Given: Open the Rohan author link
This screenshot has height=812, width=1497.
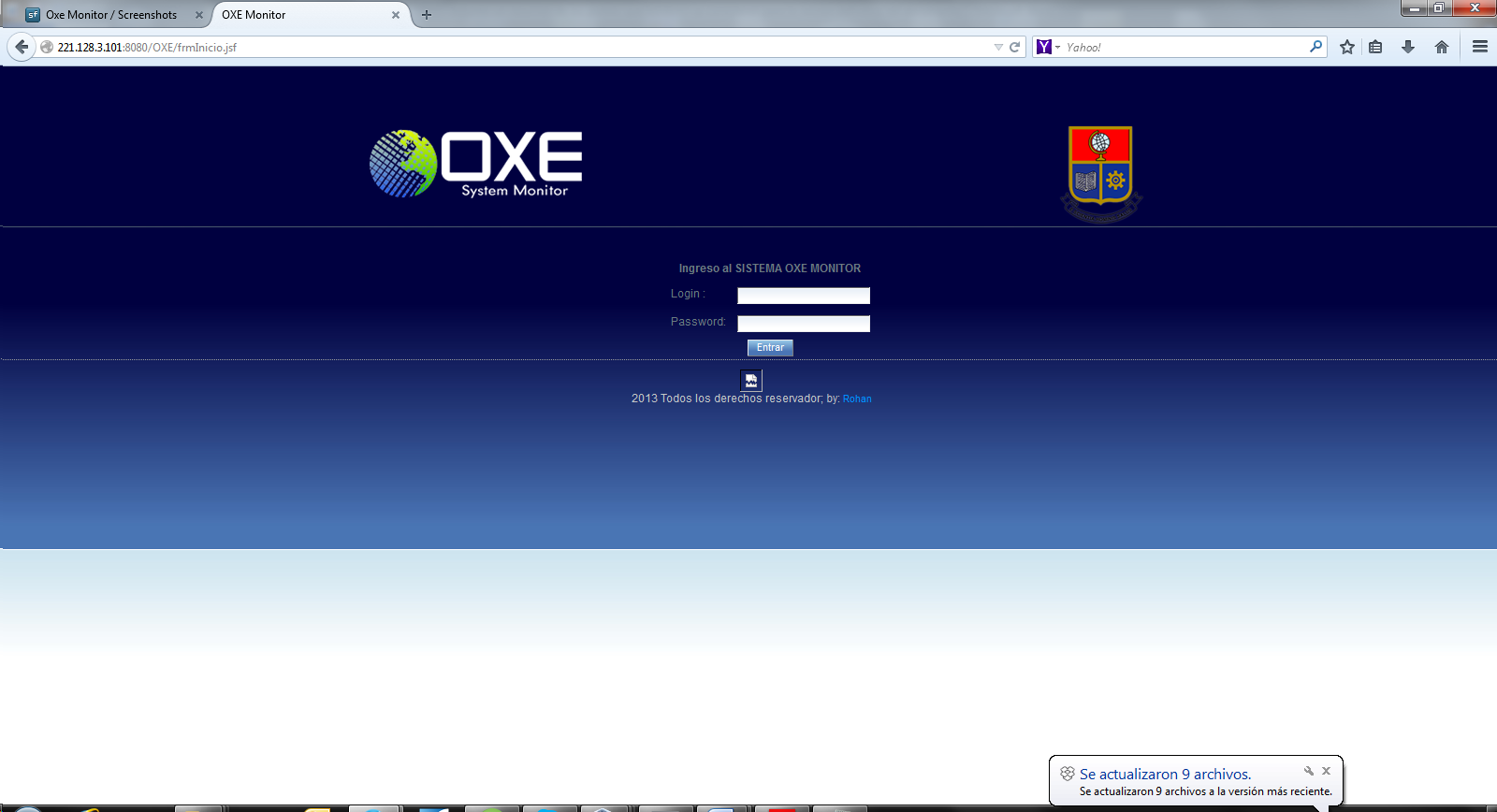Looking at the screenshot, I should (857, 399).
